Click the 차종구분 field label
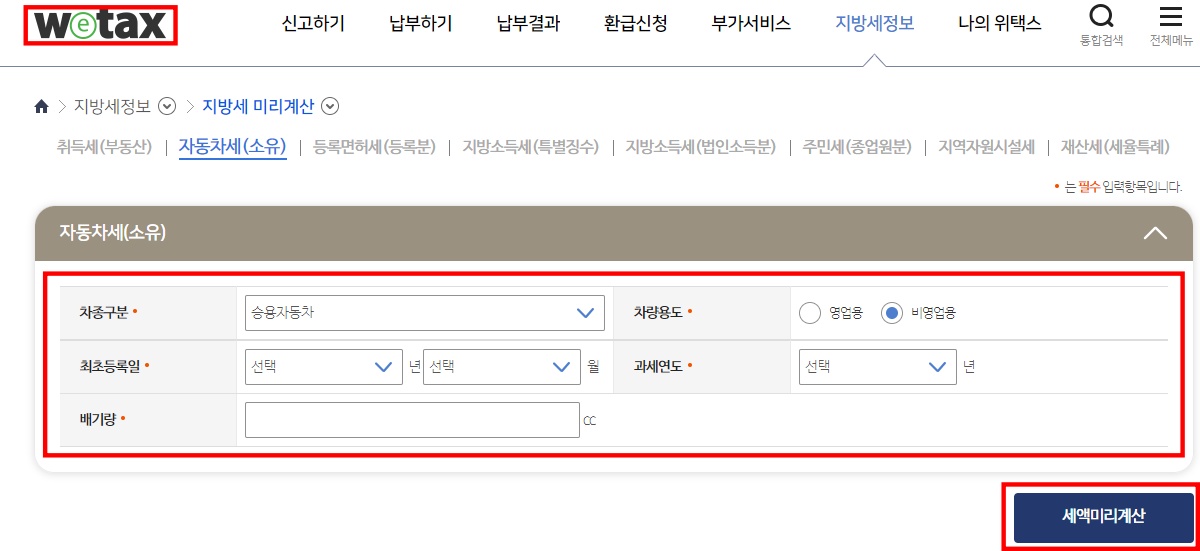The height and width of the screenshot is (551, 1200). 104,313
